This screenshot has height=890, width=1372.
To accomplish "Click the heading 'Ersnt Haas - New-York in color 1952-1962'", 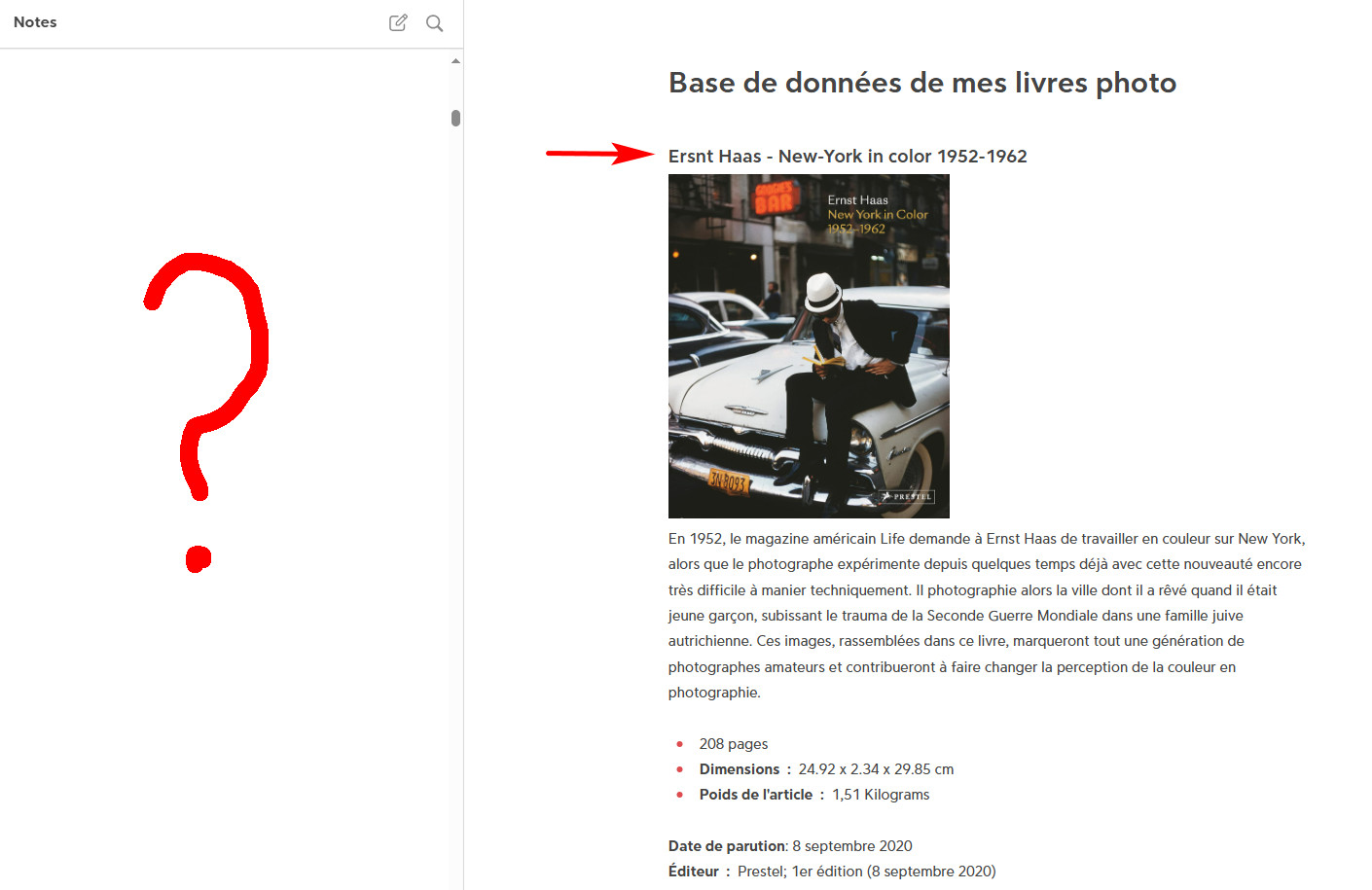I will (847, 156).
